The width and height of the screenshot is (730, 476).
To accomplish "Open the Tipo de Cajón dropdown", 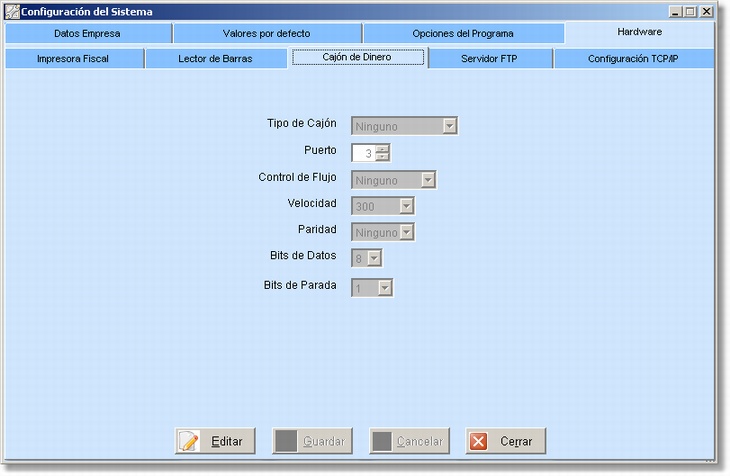I will tap(449, 126).
